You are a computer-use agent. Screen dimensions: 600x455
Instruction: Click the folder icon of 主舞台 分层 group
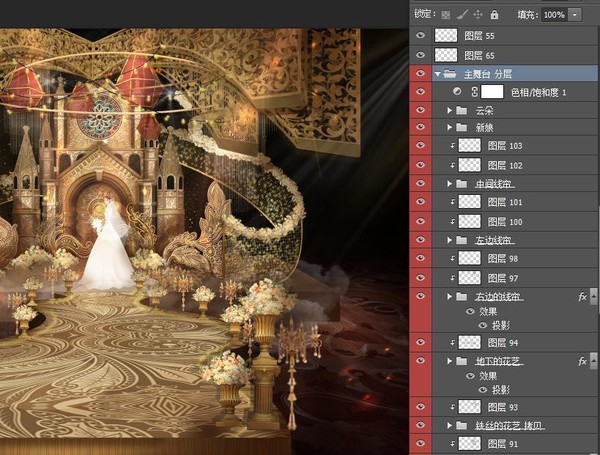click(x=450, y=73)
